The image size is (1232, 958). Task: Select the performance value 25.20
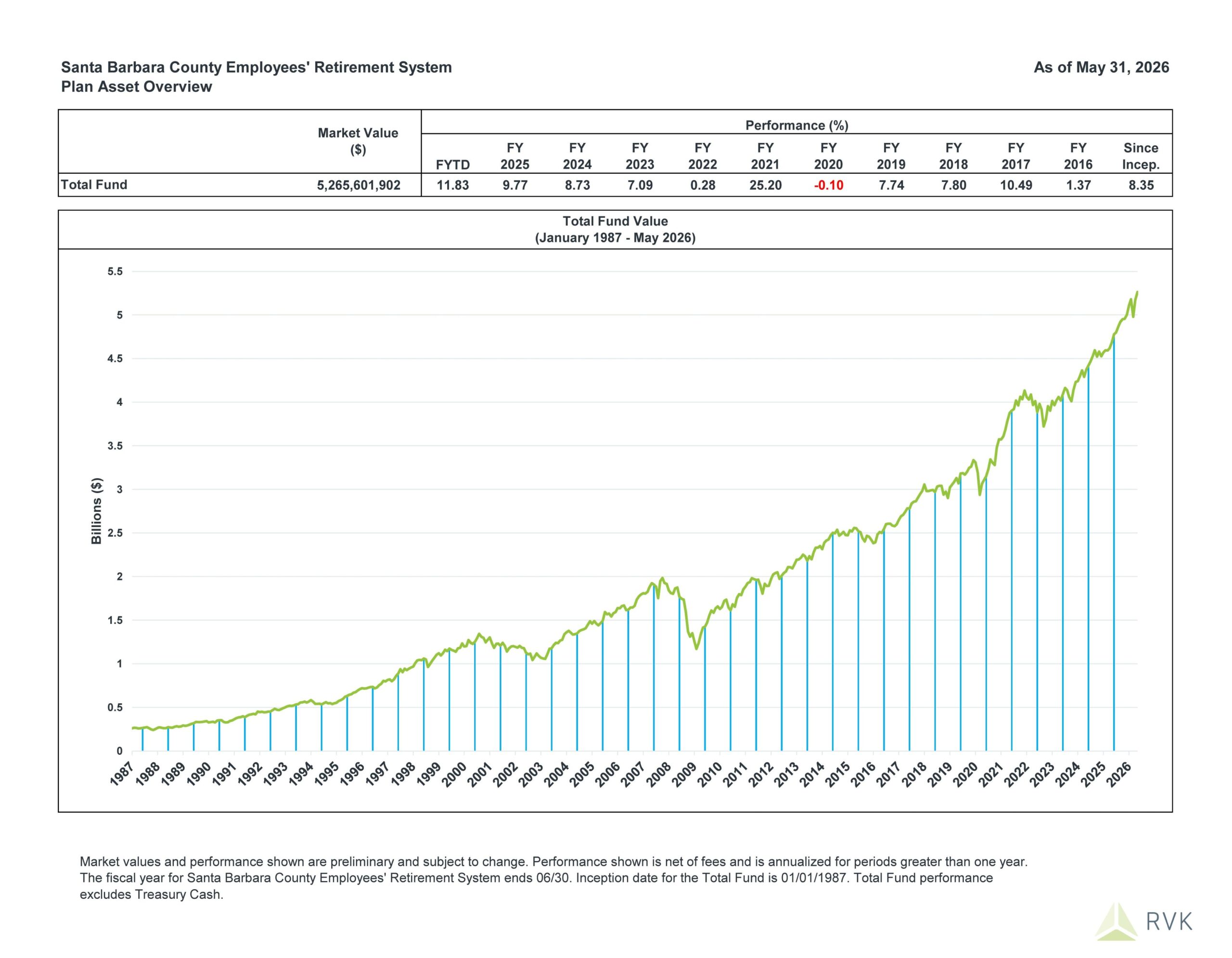pos(766,185)
